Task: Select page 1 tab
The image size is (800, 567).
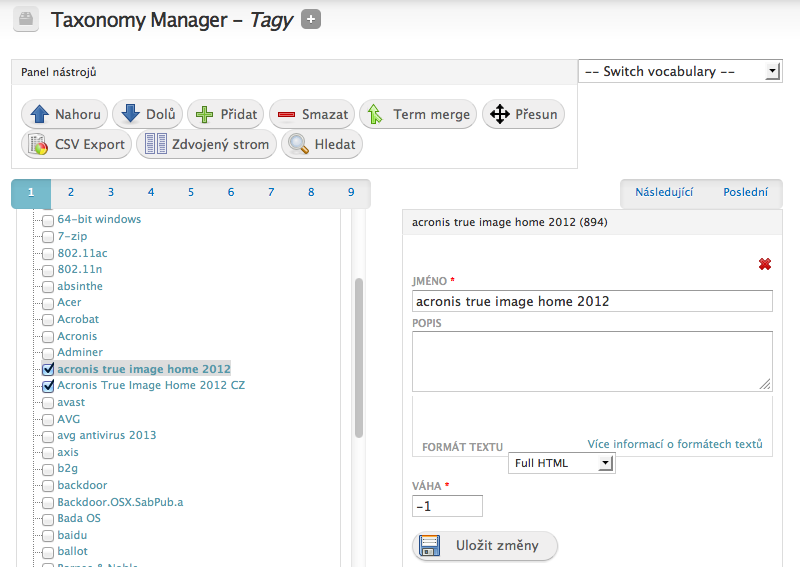Action: point(31,193)
